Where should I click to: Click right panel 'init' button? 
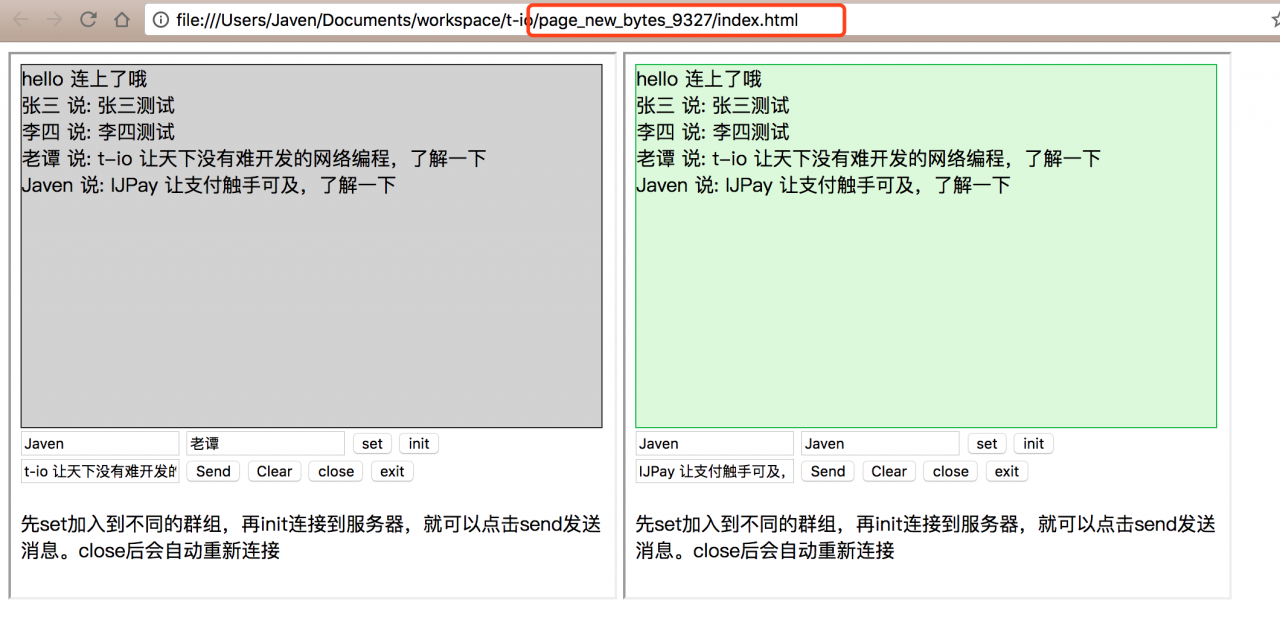point(1034,444)
